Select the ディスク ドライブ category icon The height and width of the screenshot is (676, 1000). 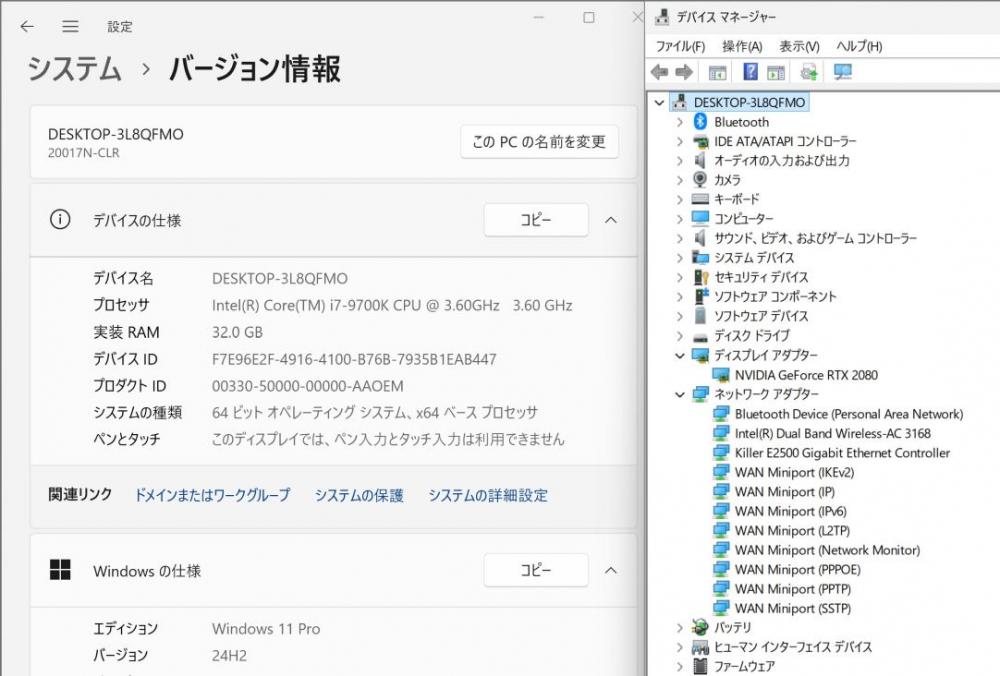pos(700,336)
